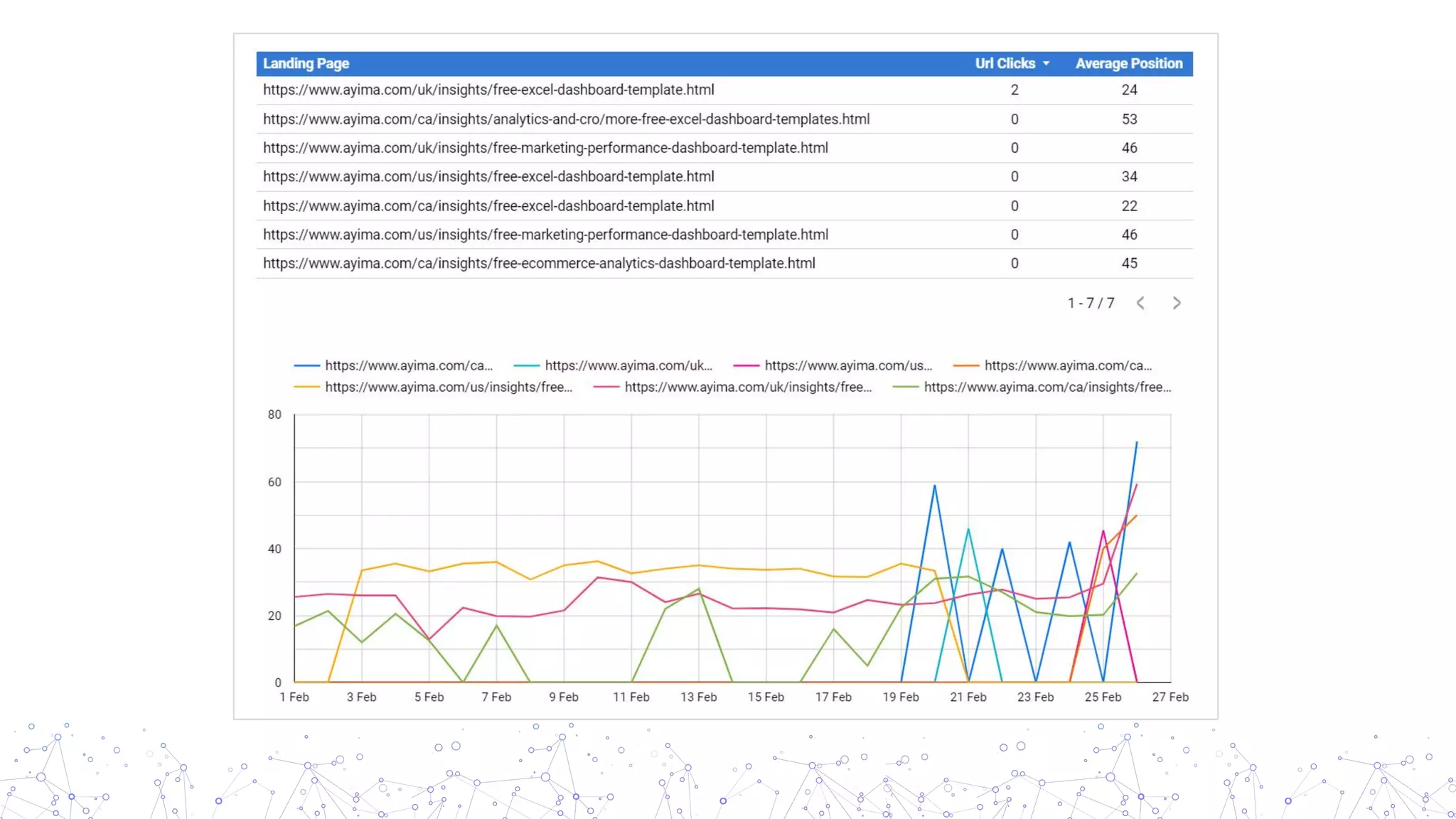
Task: Click the next page arrow in table pagination
Action: point(1177,303)
